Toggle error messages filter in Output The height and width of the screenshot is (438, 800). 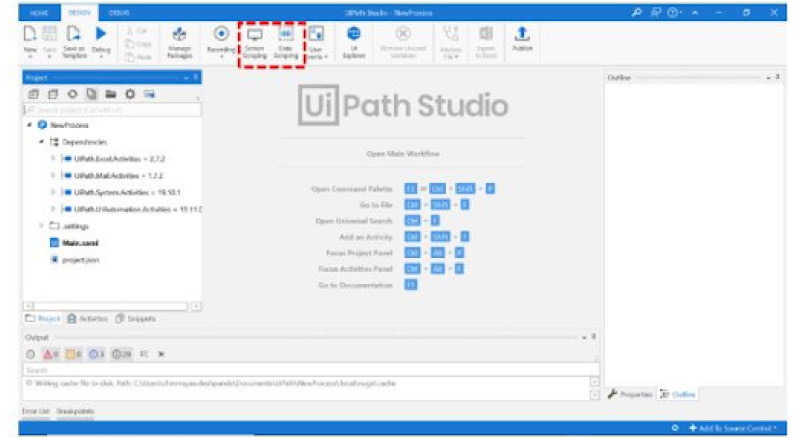(51, 354)
